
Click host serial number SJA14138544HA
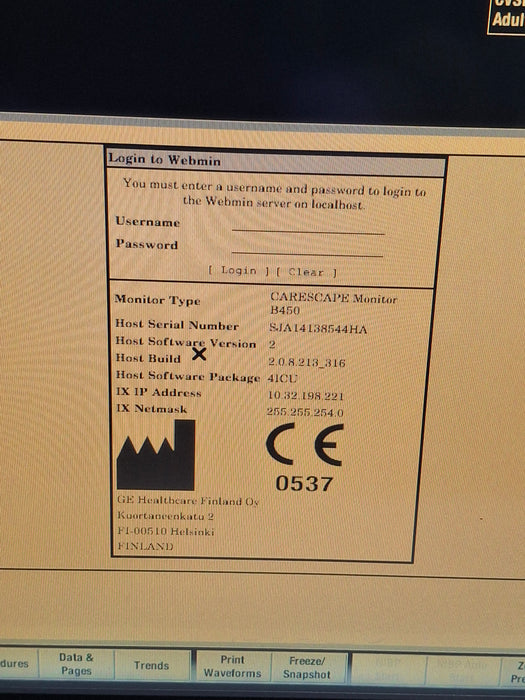(x=318, y=329)
